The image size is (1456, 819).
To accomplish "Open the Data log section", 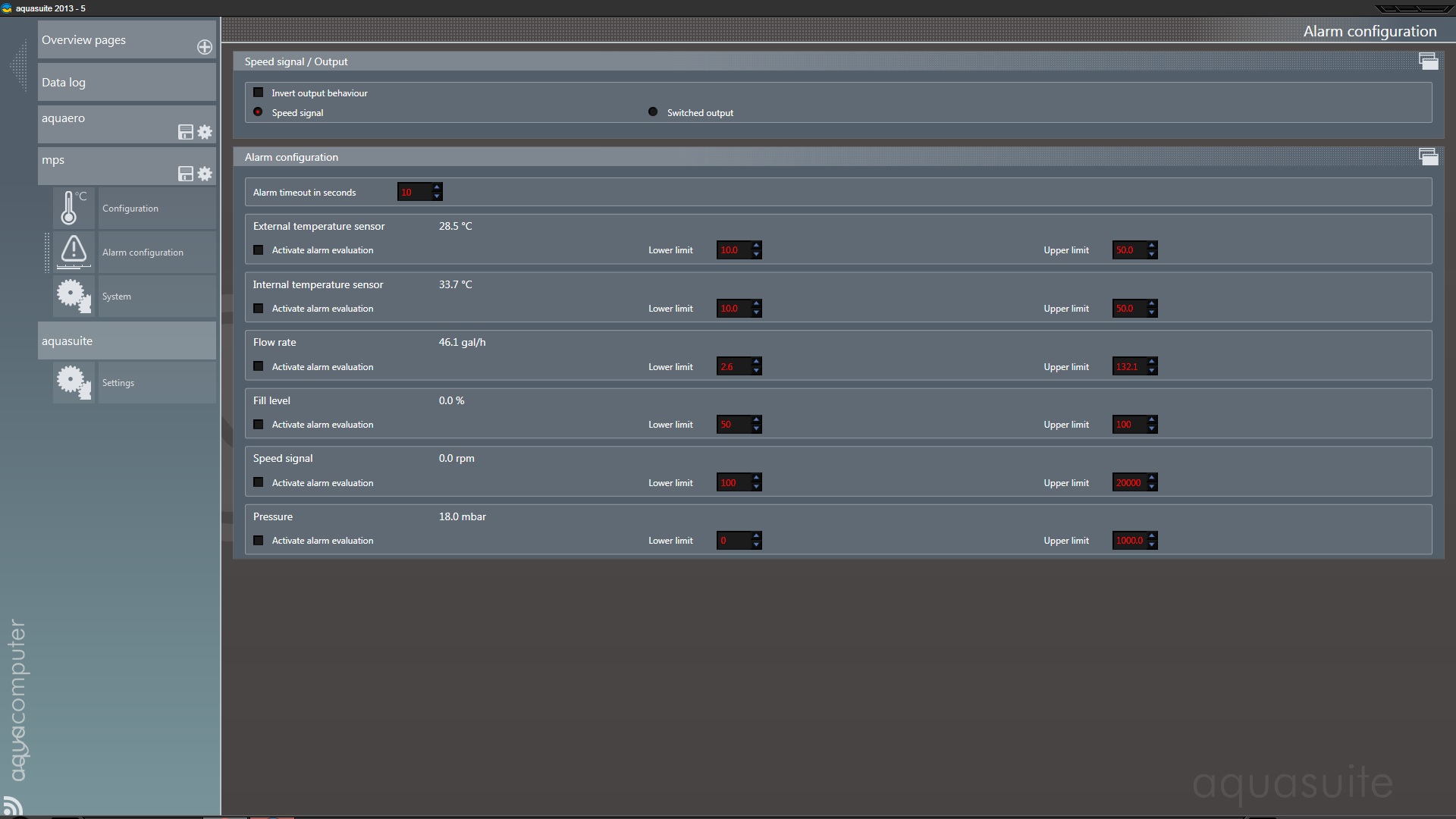I will pos(127,82).
